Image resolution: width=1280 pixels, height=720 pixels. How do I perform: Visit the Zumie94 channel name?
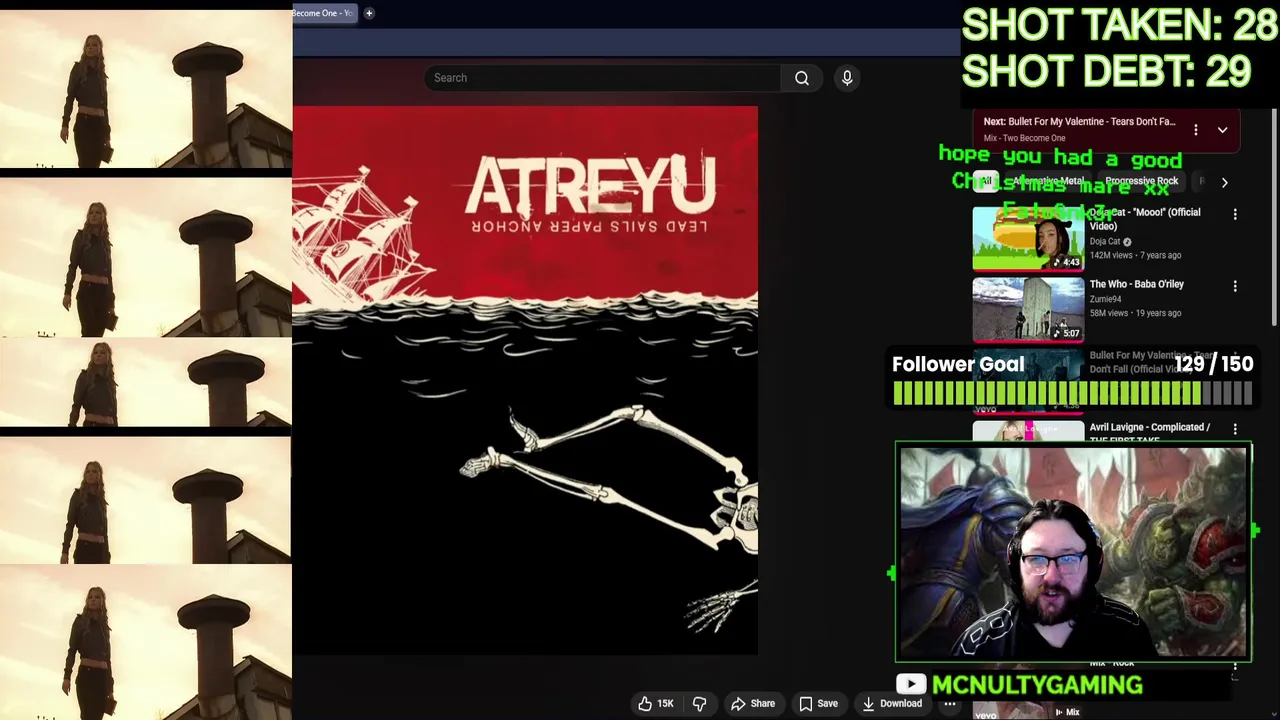(1106, 299)
